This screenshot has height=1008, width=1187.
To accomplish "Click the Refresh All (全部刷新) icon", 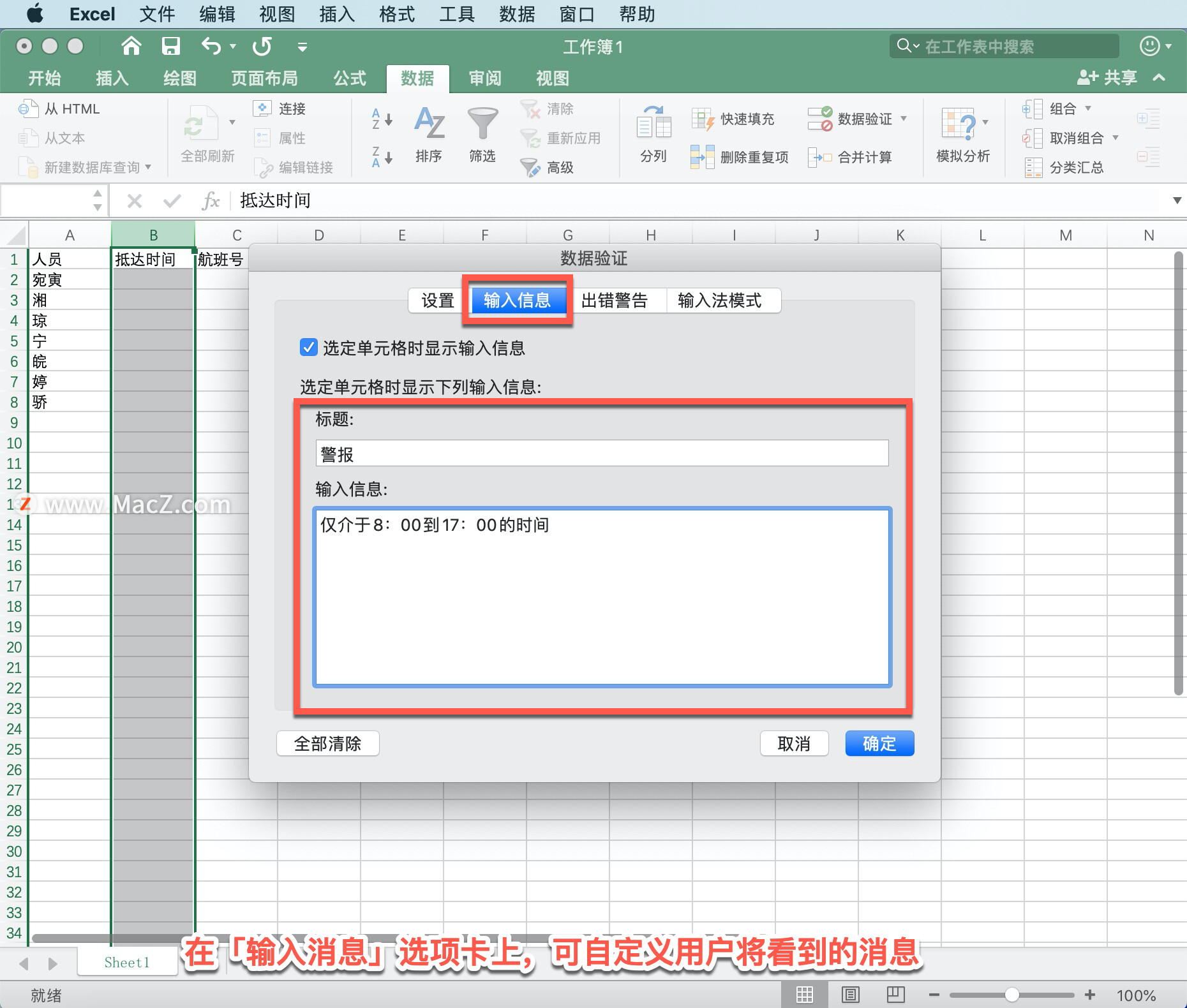I will click(201, 124).
